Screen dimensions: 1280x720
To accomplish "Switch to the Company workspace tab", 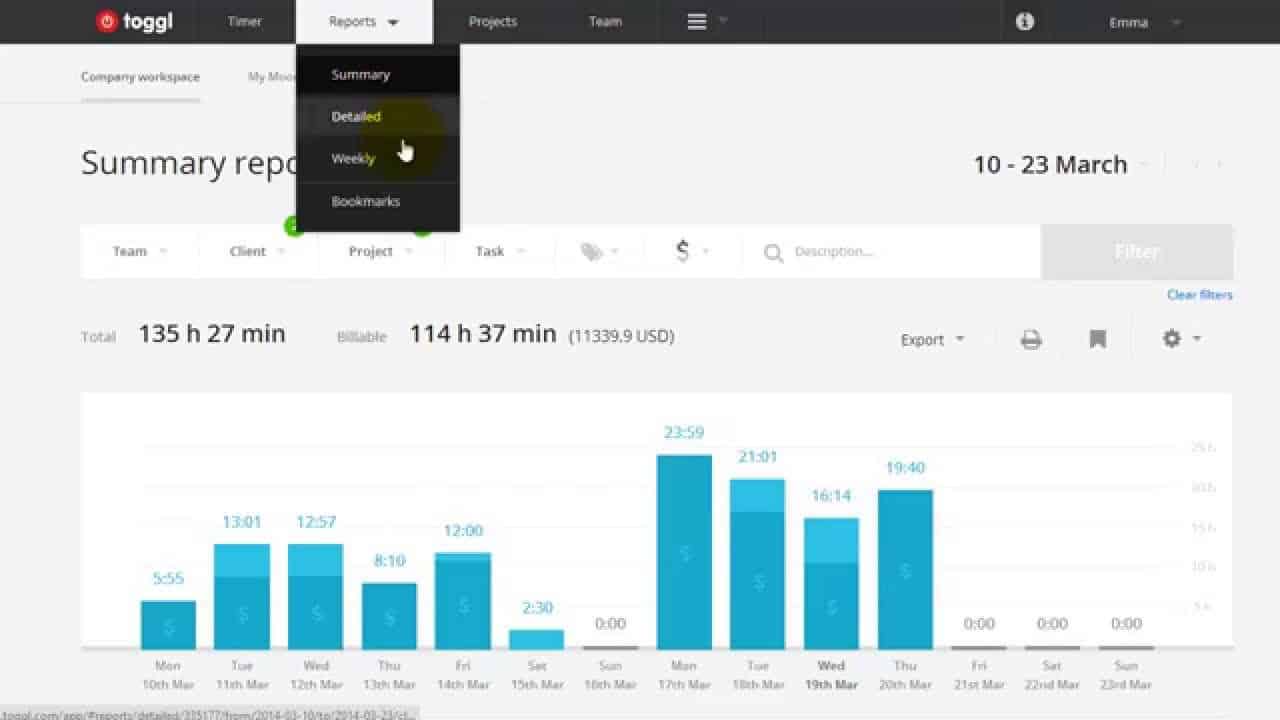I will point(140,76).
